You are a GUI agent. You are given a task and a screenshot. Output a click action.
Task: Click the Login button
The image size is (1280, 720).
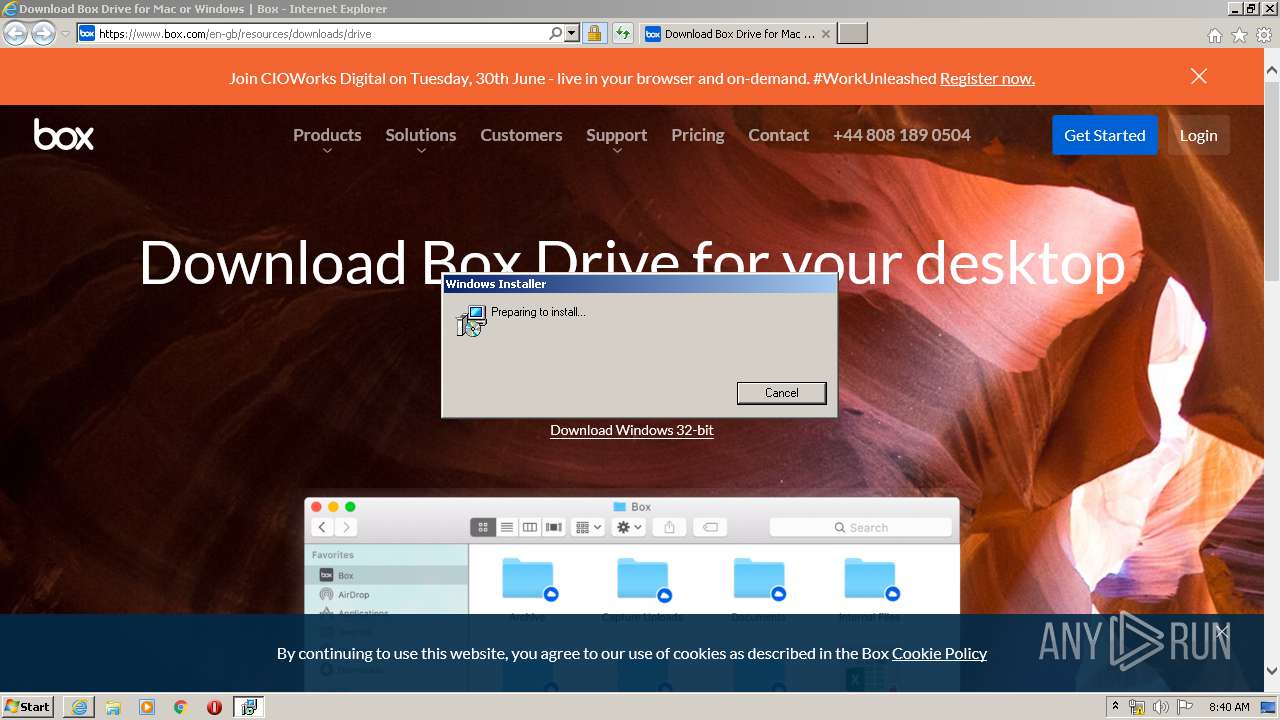[x=1198, y=135]
